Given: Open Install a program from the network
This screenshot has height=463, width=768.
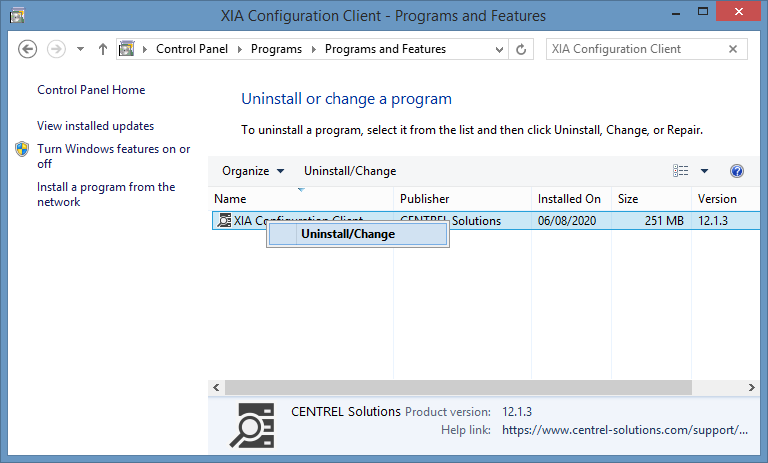Looking at the screenshot, I should pyautogui.click(x=106, y=195).
